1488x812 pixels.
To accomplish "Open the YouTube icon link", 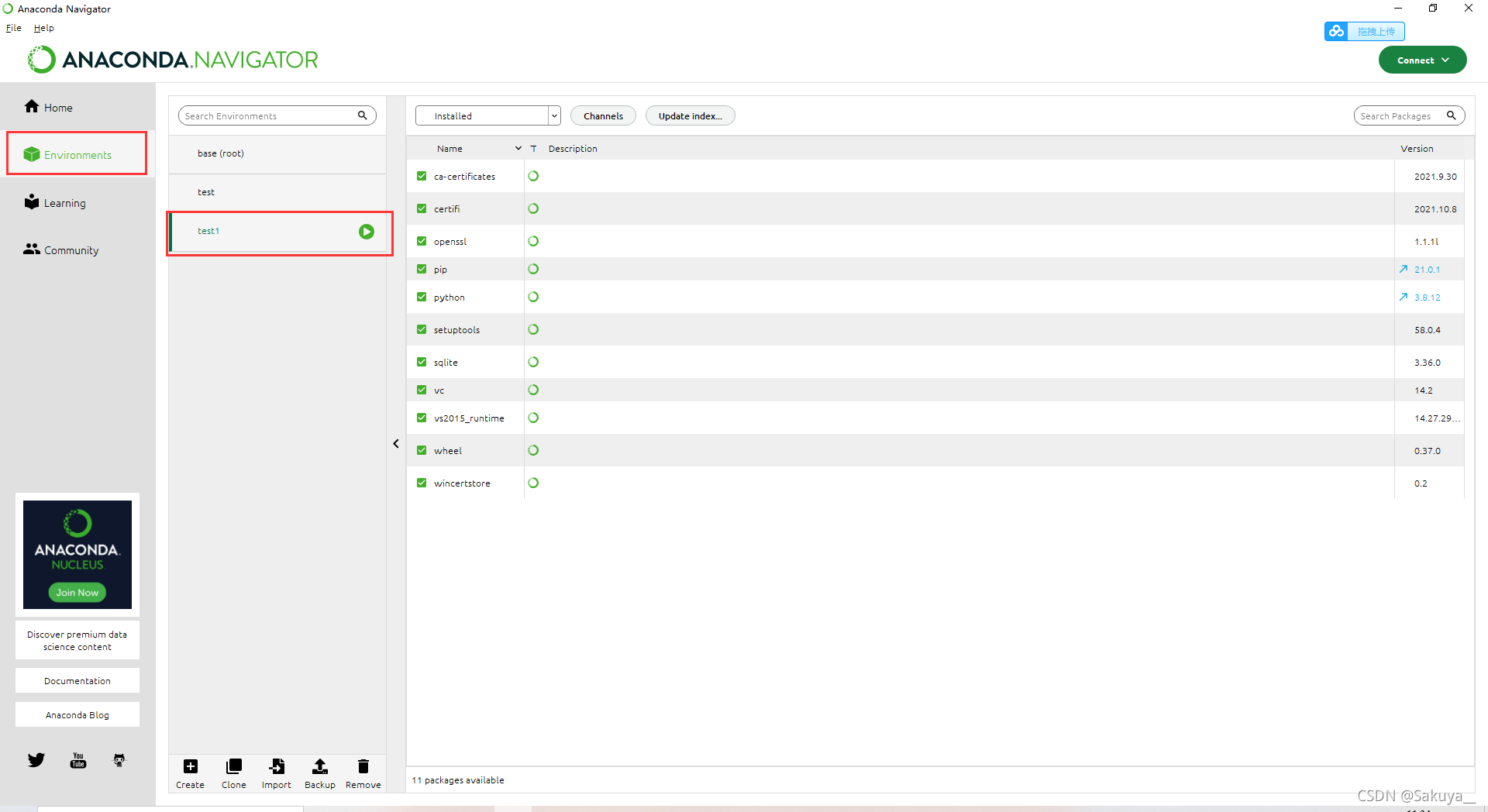I will (x=78, y=760).
